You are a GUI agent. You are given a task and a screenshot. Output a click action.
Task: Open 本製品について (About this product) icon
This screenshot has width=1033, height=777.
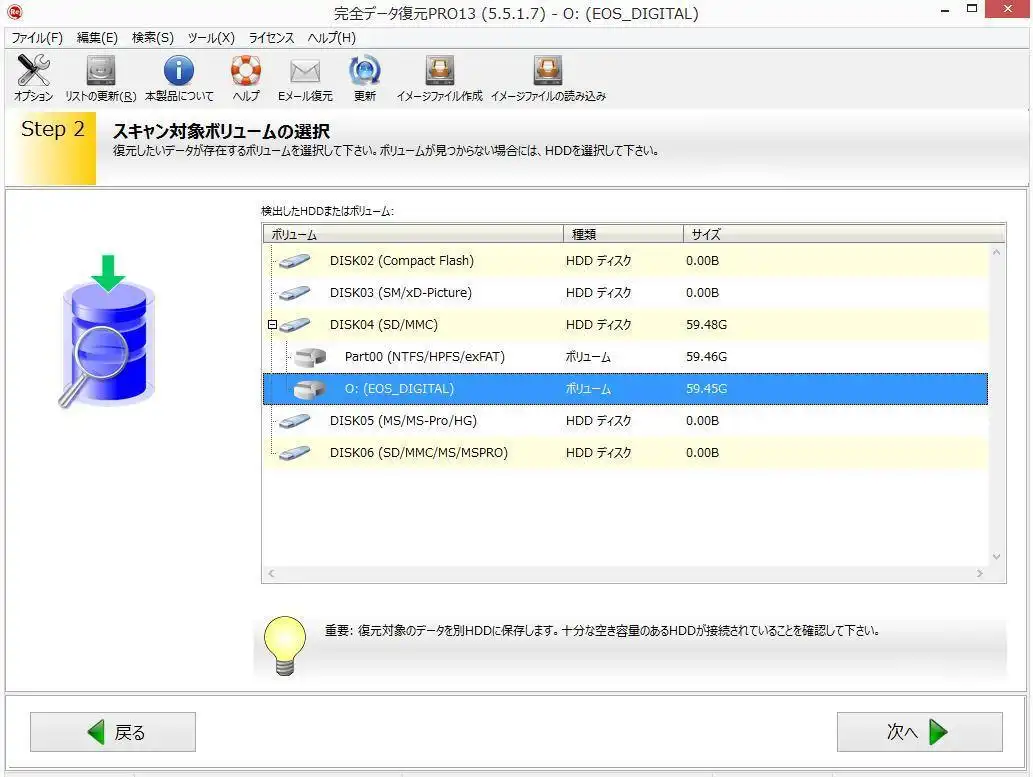(179, 73)
